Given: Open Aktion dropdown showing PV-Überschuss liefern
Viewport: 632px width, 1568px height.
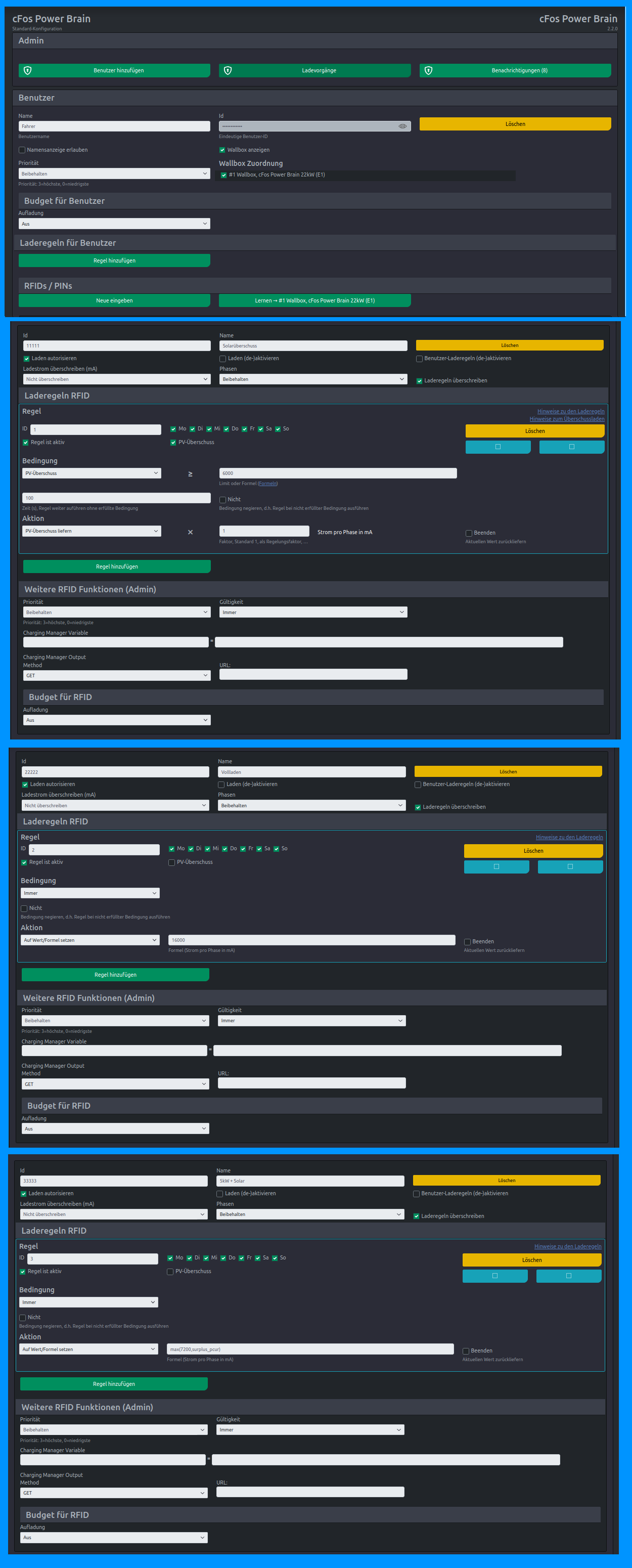Looking at the screenshot, I should pyautogui.click(x=92, y=531).
